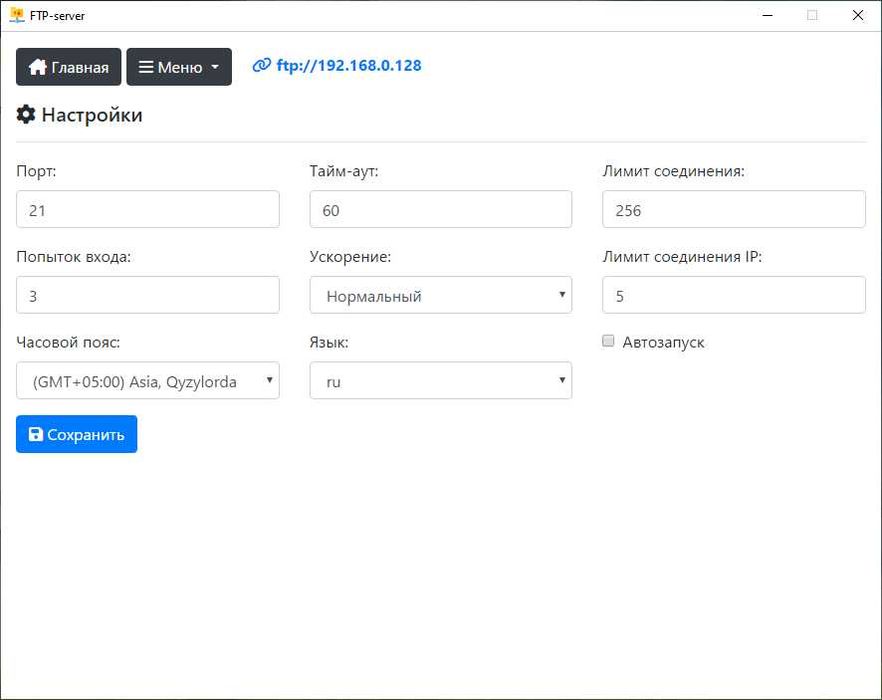Screen dimensions: 882x700
Task: Click the hamburger icon on Меню button
Action: point(146,67)
